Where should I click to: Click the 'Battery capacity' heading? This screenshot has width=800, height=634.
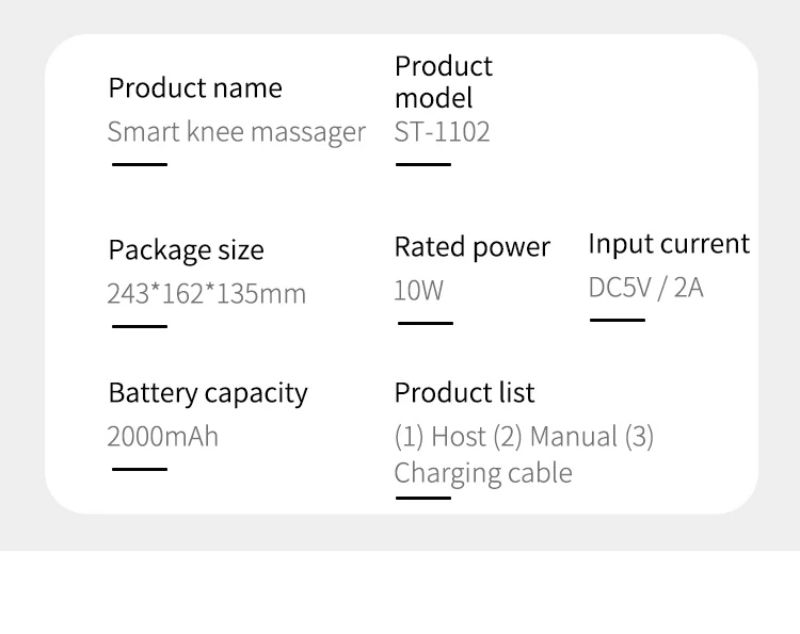pos(208,393)
